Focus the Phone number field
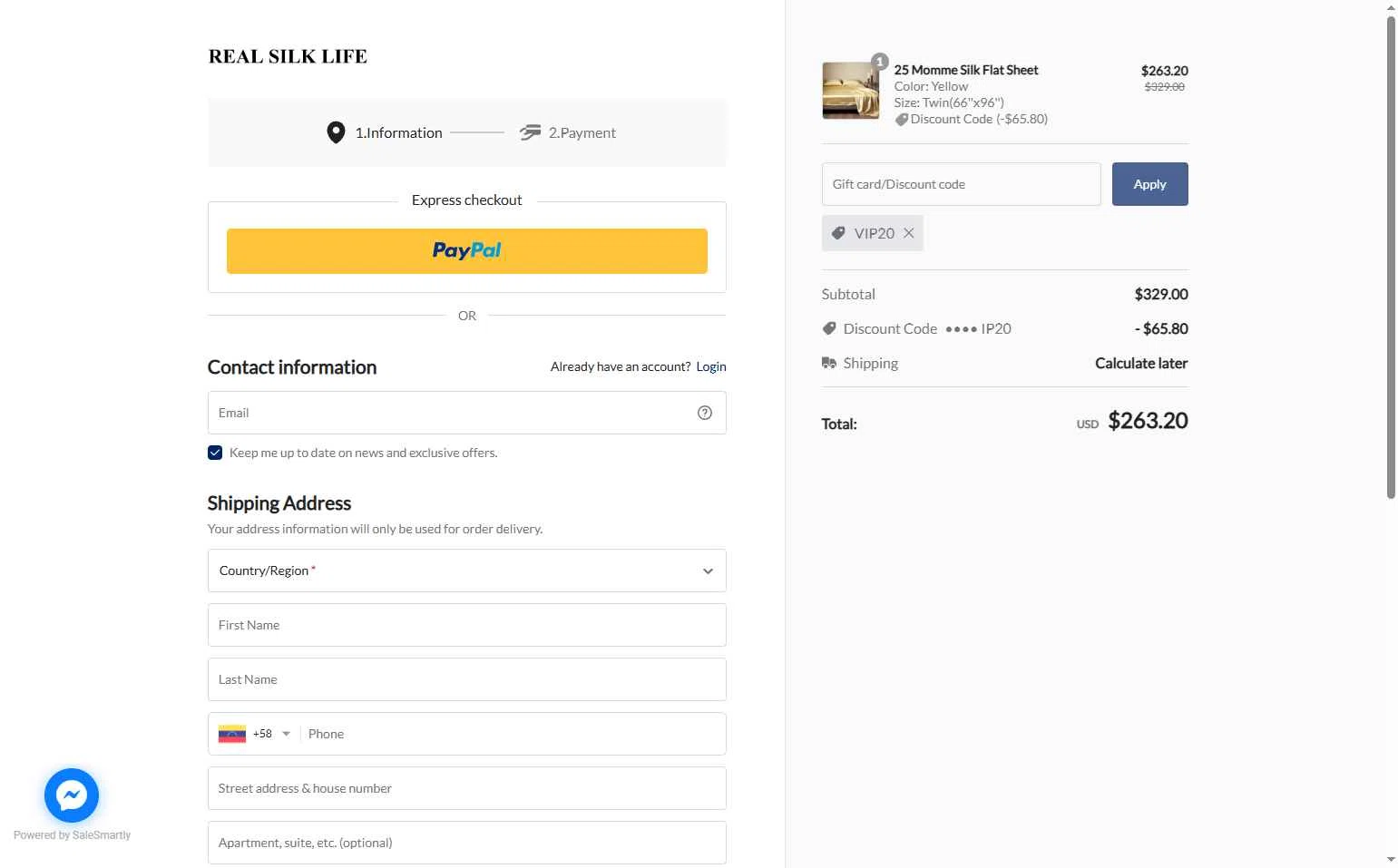Screen dimensions: 1398x868 click(x=513, y=734)
